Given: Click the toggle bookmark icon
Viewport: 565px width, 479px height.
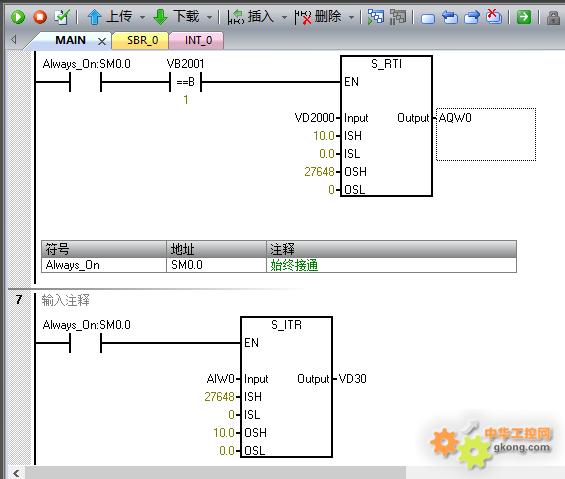Looking at the screenshot, I should tap(428, 18).
